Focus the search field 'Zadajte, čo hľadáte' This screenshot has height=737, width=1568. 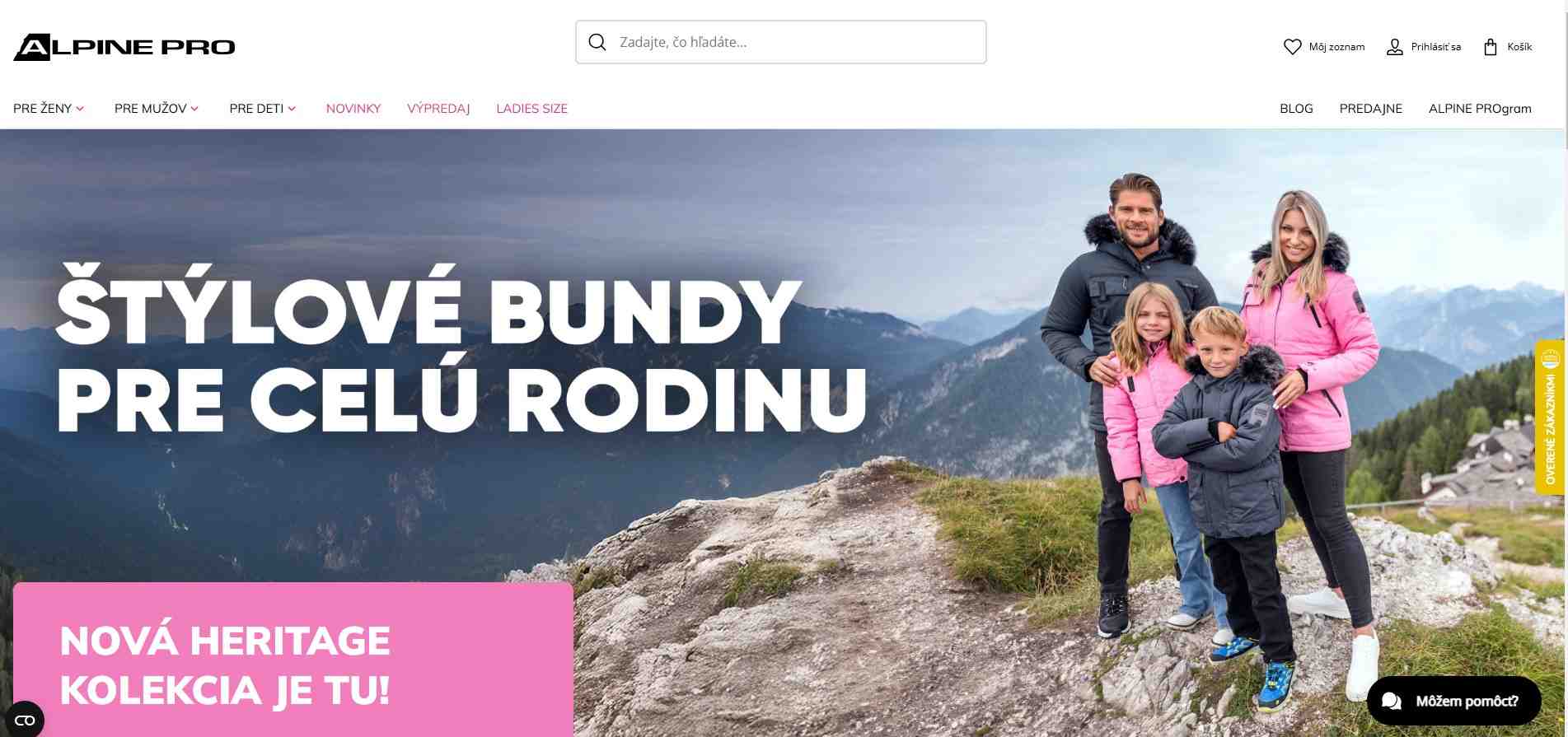click(780, 42)
